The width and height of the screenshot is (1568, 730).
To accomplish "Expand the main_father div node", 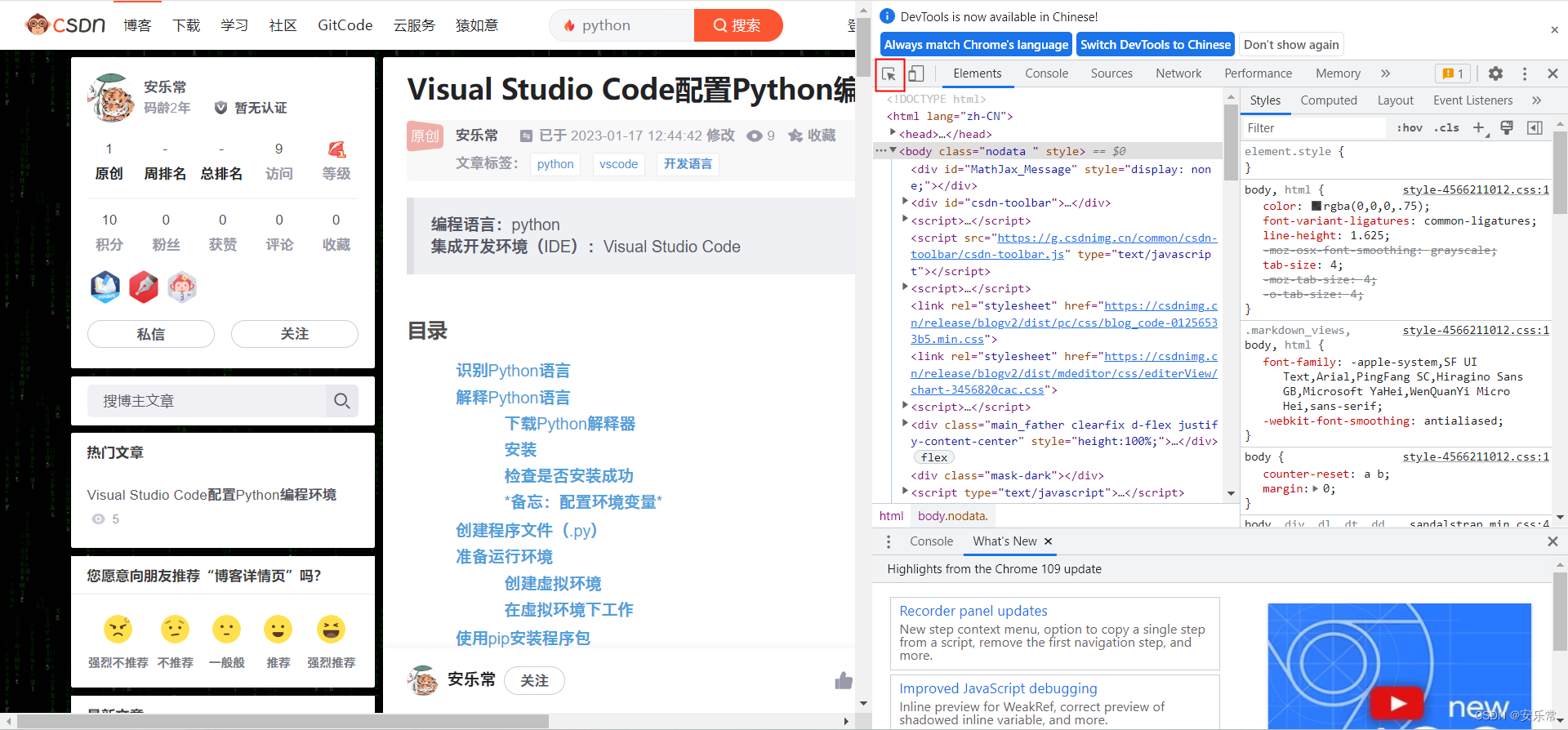I will (905, 424).
